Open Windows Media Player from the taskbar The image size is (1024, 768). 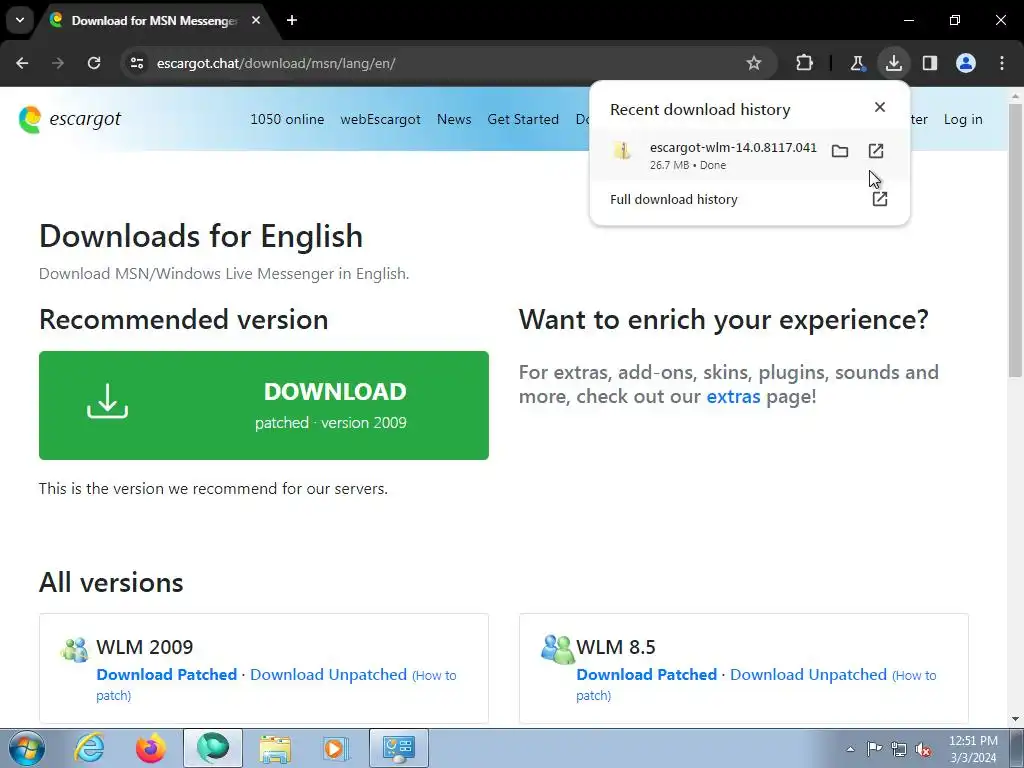pyautogui.click(x=336, y=748)
